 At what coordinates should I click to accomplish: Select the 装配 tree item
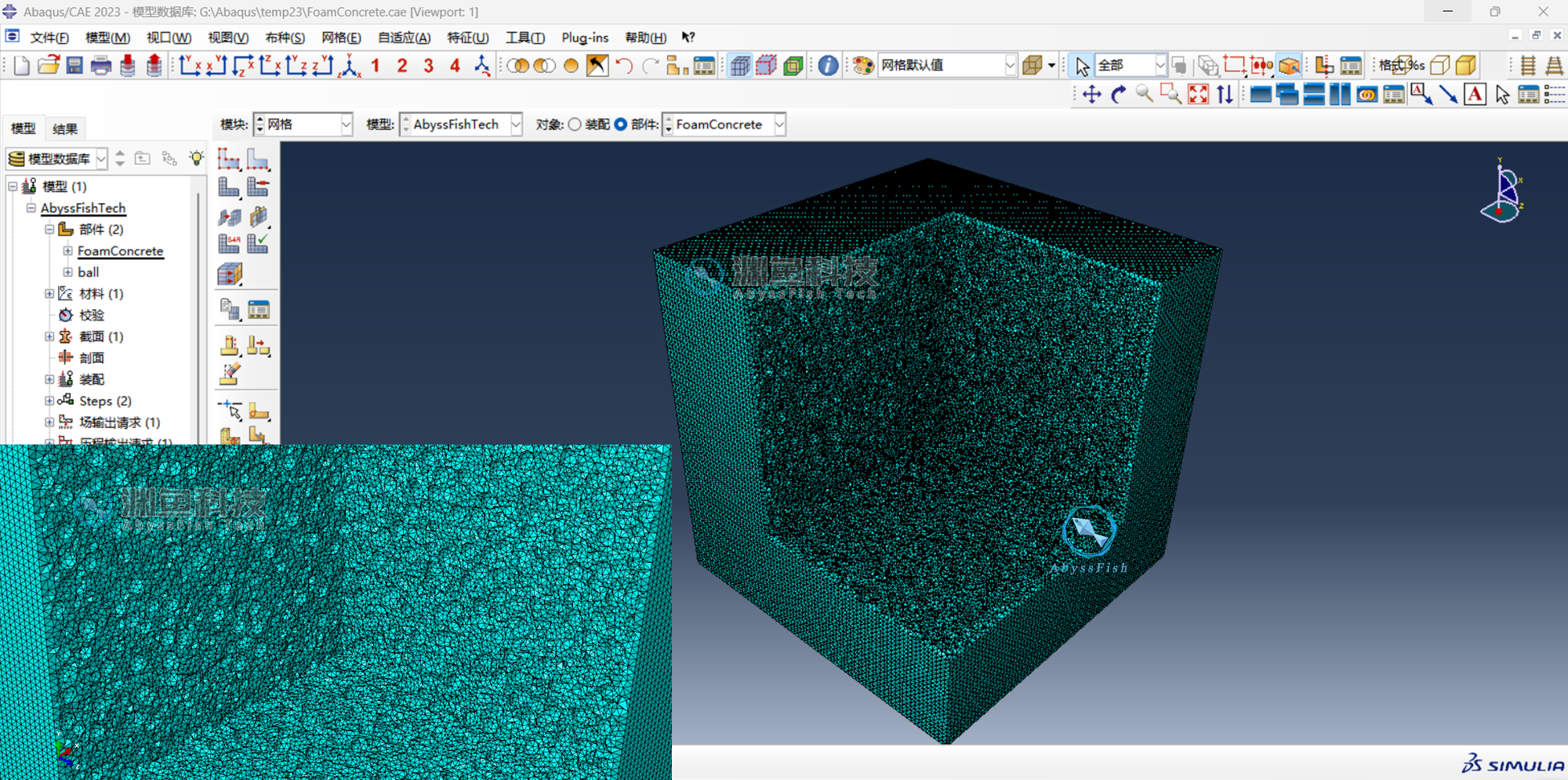click(x=92, y=379)
